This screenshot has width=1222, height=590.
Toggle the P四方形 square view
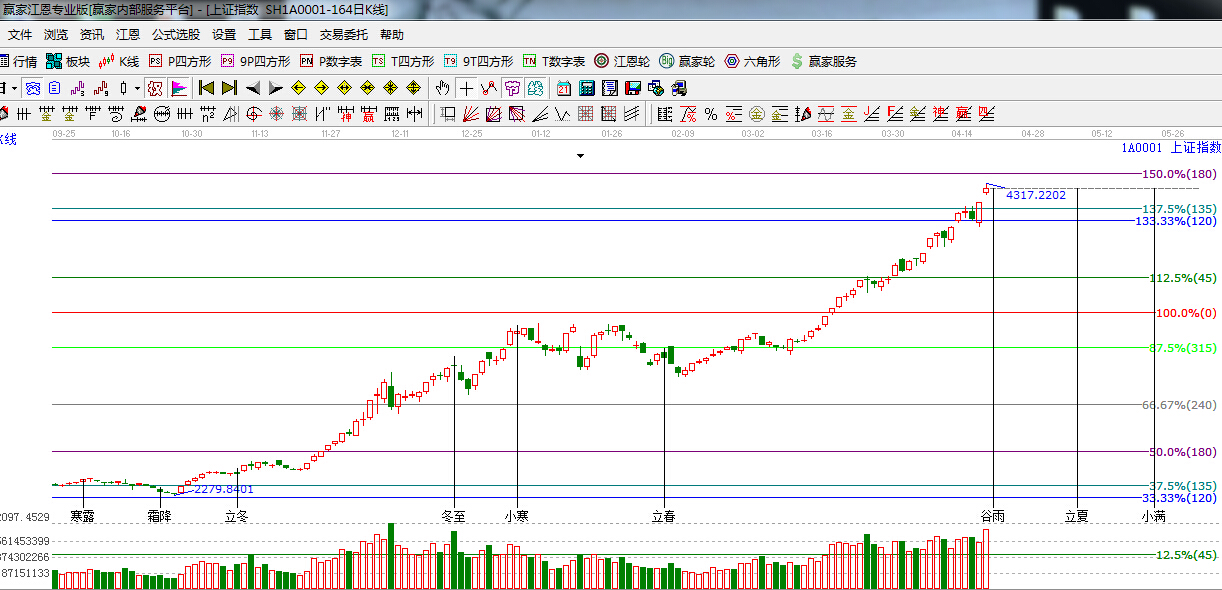click(x=180, y=62)
